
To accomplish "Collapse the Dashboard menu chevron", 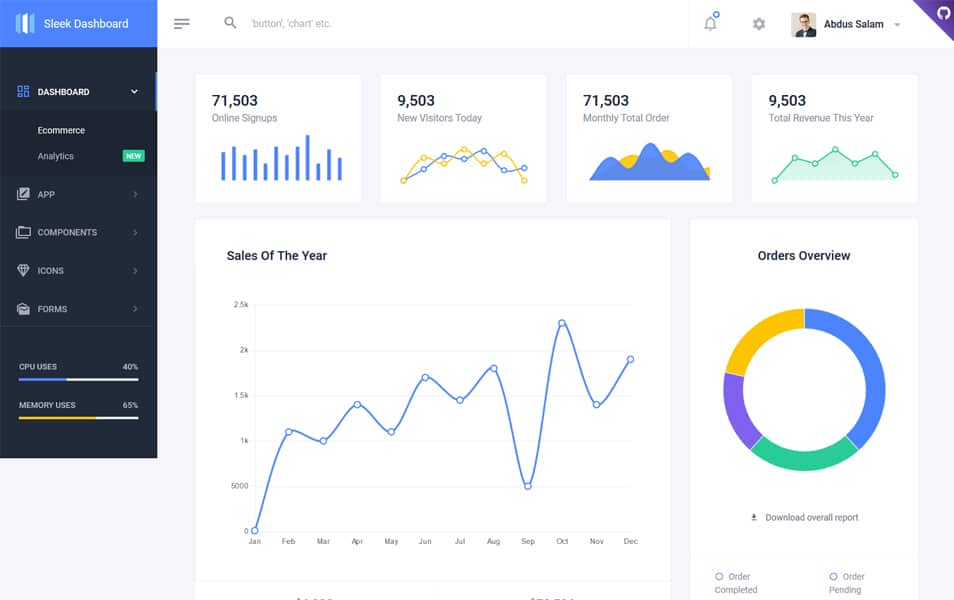I will point(133,91).
